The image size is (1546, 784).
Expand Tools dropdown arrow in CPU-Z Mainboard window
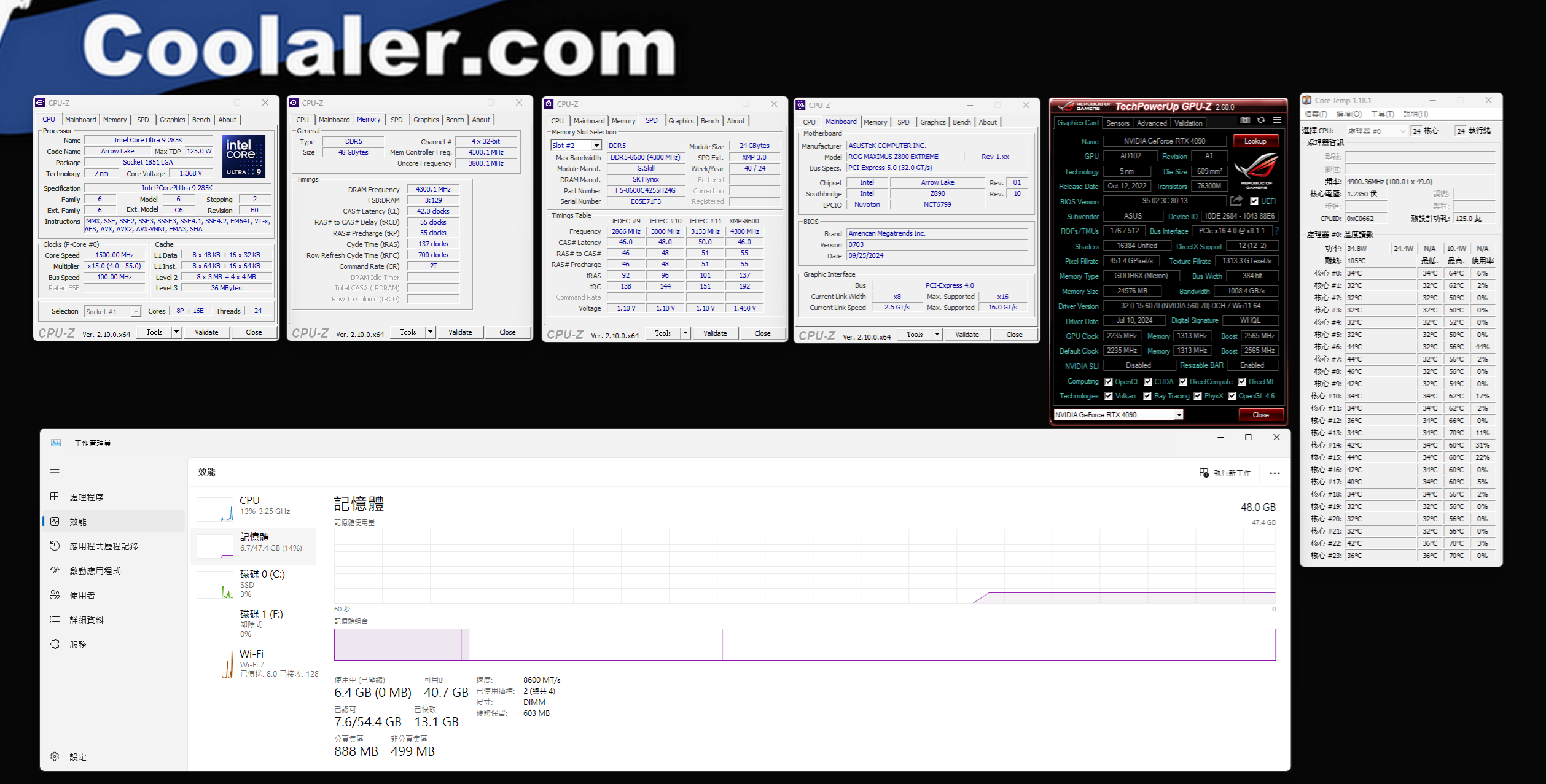tap(937, 334)
